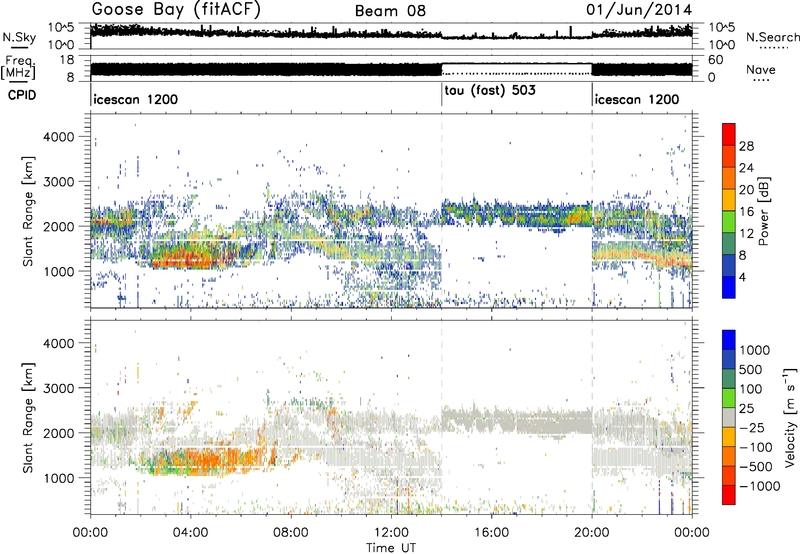This screenshot has height=554, width=800.
Task: Click the "Goose Bay (fitACF)" plot title
Action: click(176, 9)
